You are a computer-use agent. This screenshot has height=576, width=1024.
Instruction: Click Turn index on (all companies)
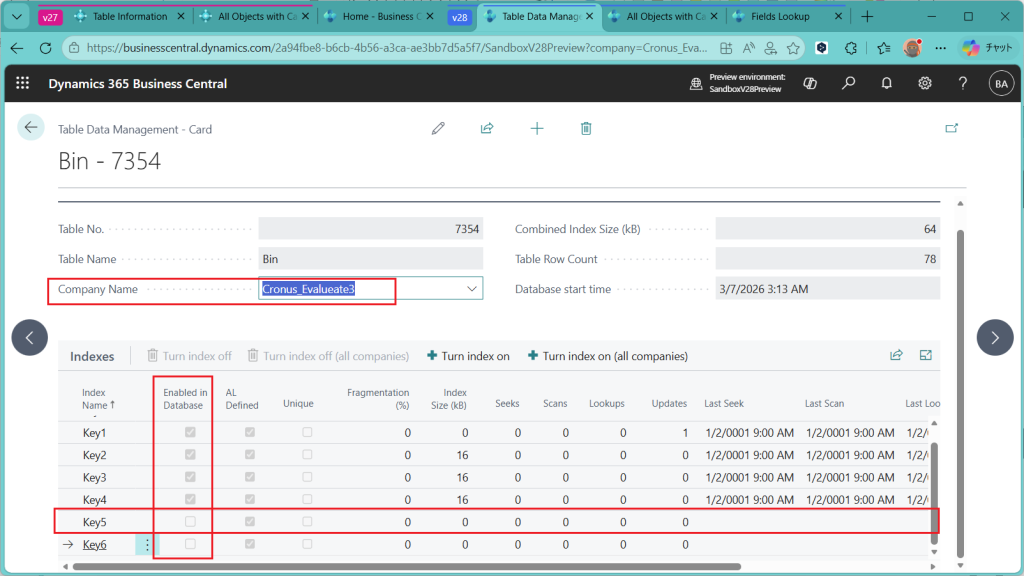click(608, 356)
